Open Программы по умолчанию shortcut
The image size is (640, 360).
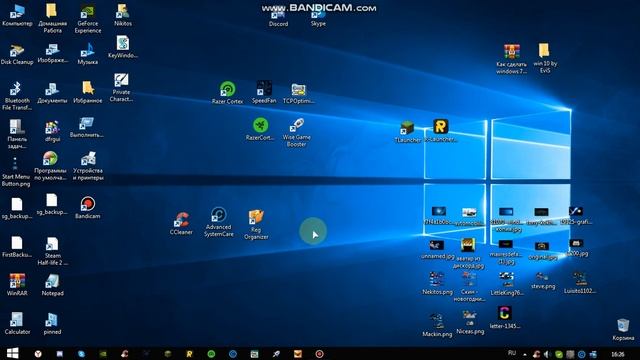(x=50, y=166)
